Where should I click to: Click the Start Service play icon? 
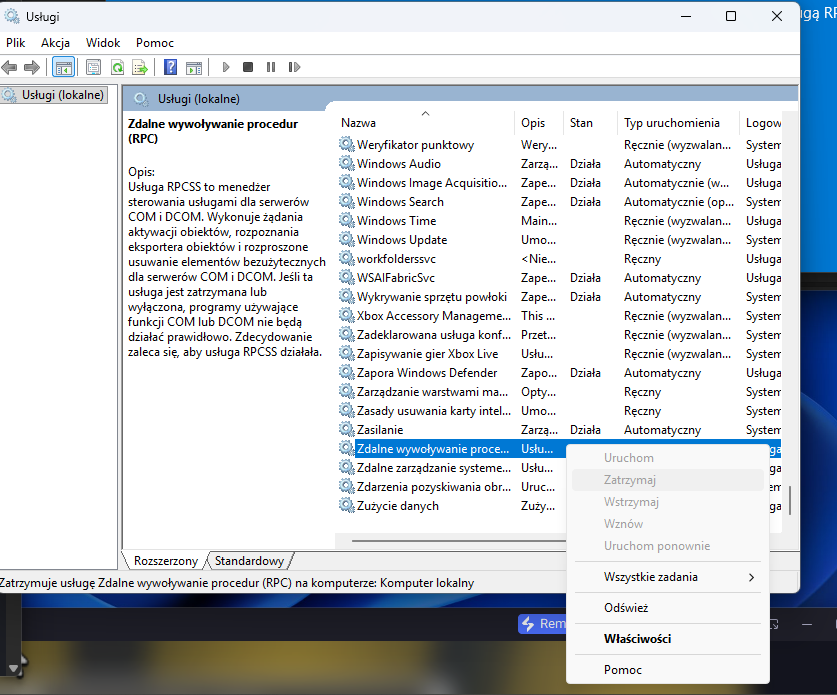point(226,67)
